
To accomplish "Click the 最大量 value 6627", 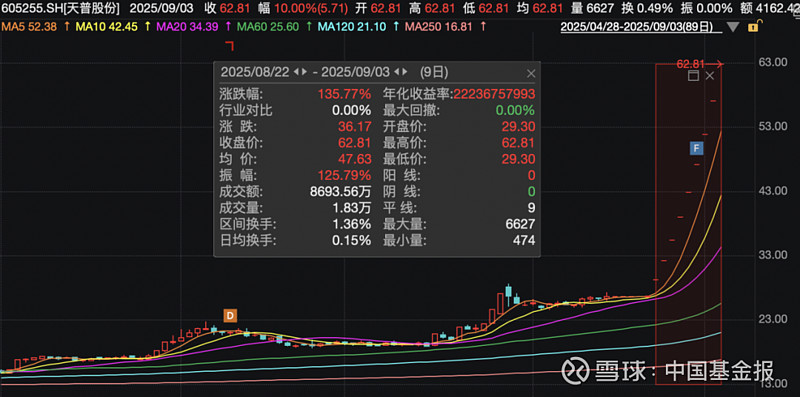I will [x=521, y=225].
